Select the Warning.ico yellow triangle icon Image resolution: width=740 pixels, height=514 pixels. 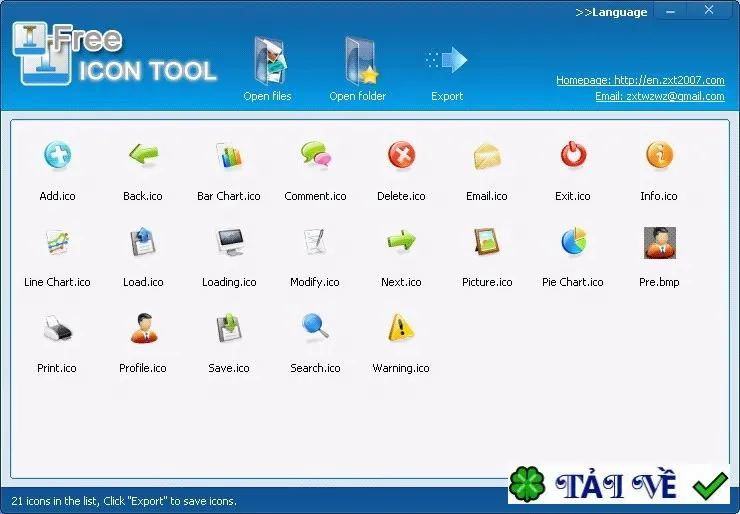(x=401, y=327)
